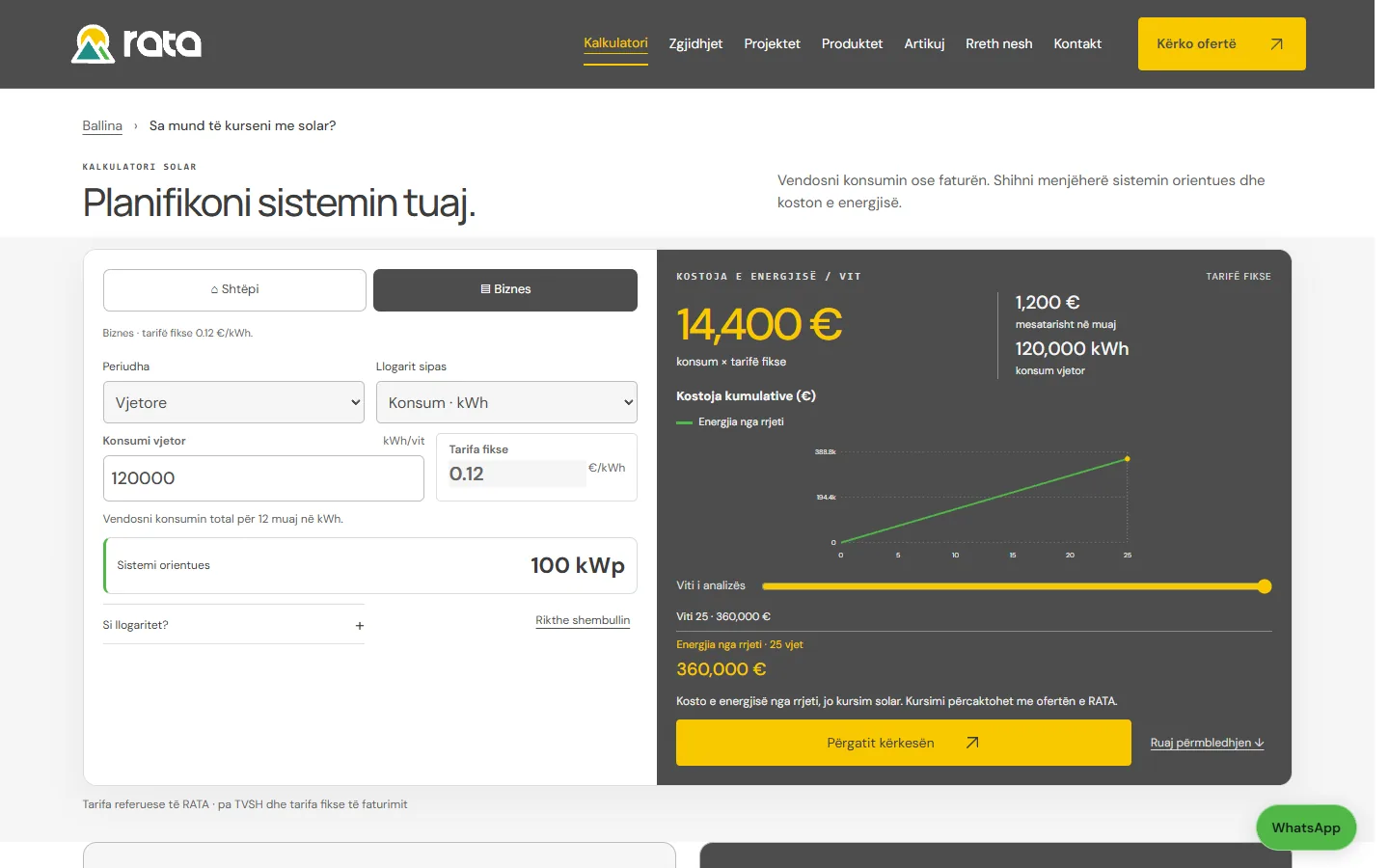Navigate to Rreth nesh page
Image resolution: width=1389 pixels, height=868 pixels.
coord(998,44)
